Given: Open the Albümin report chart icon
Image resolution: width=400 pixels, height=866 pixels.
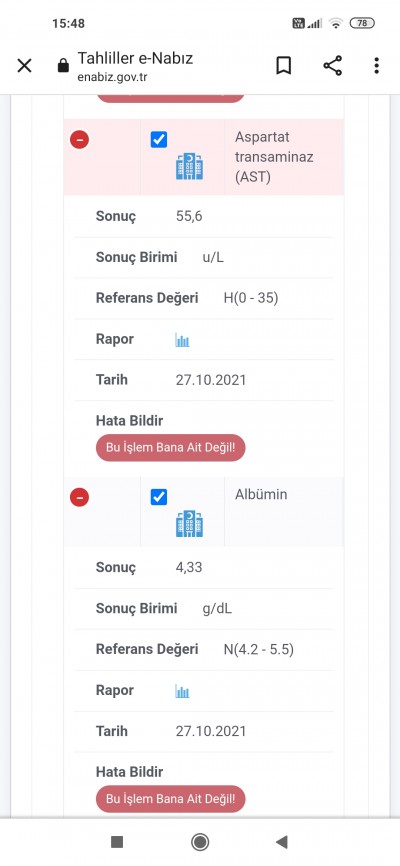Looking at the screenshot, I should click(x=182, y=691).
